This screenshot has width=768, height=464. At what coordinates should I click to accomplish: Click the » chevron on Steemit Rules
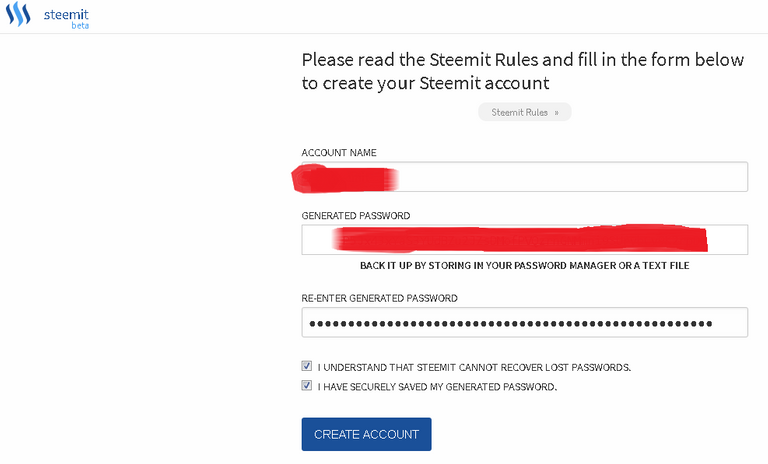coord(556,113)
